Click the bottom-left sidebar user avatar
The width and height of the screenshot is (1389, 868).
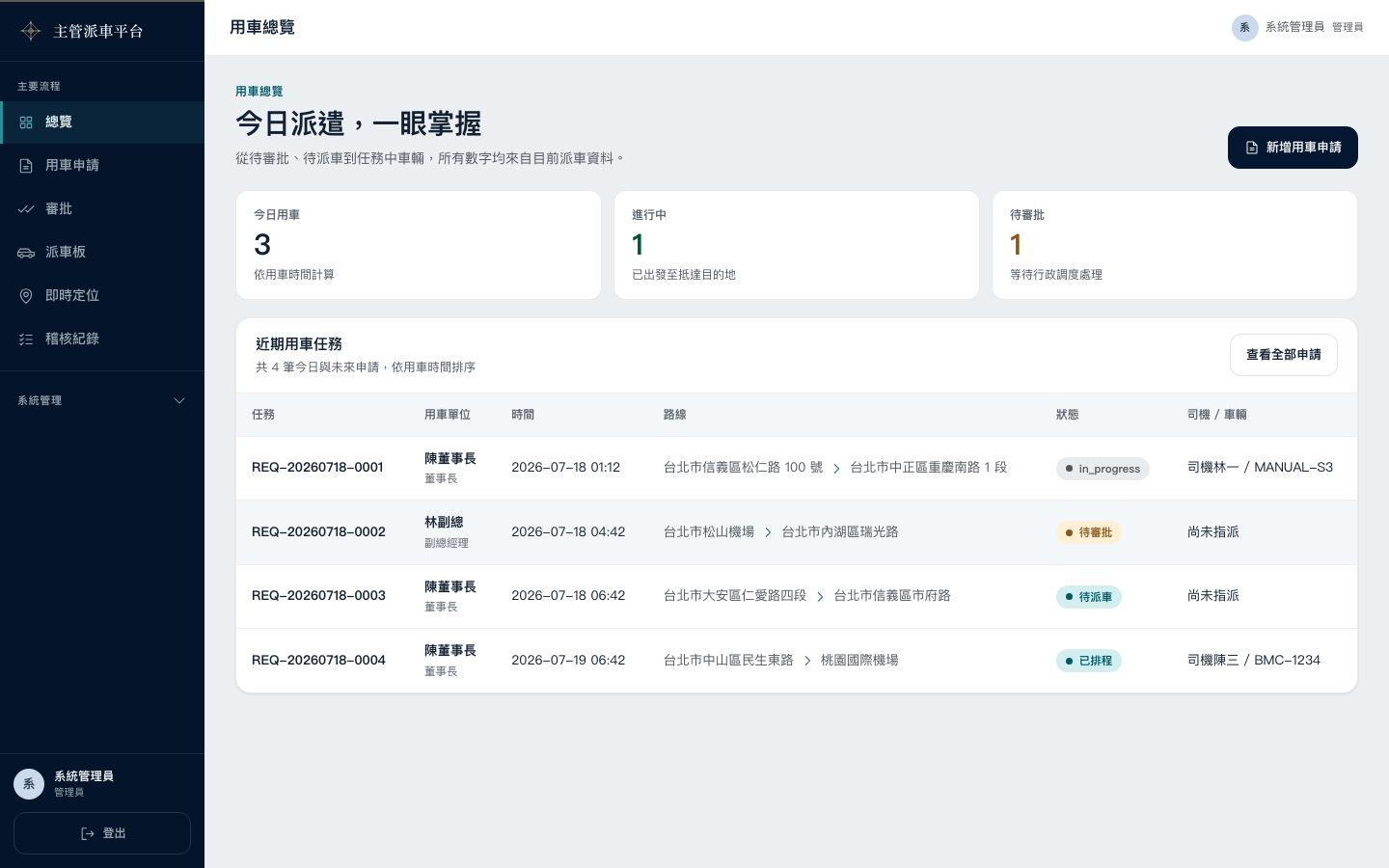click(x=29, y=784)
